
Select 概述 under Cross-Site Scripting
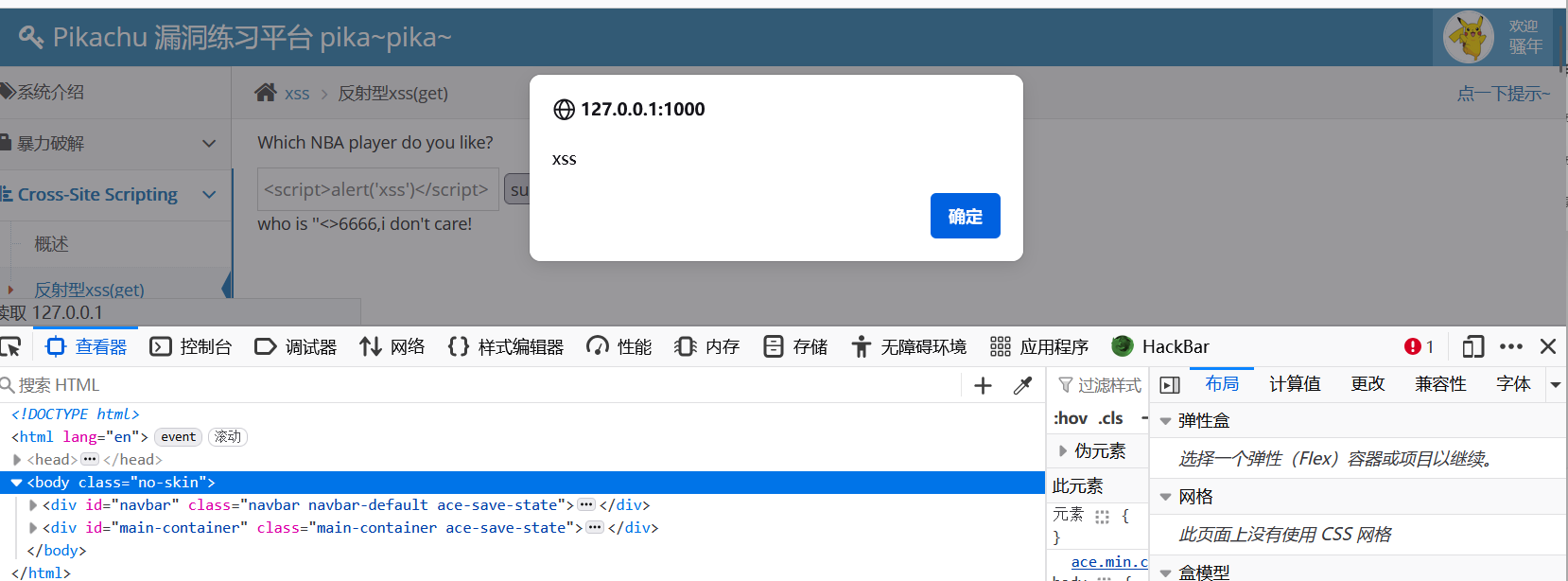point(51,244)
